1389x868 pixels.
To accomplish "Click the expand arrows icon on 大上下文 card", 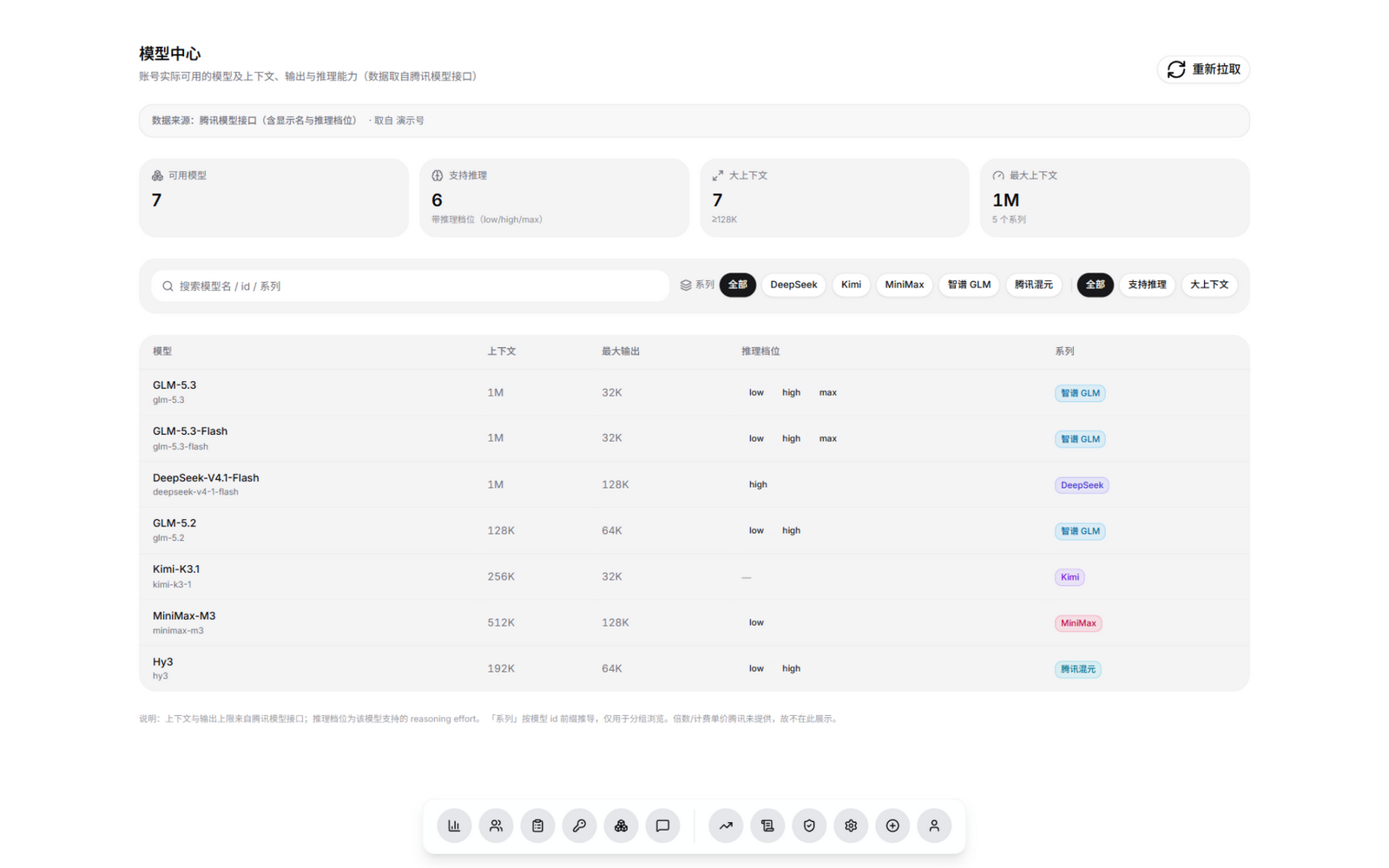I will (718, 175).
